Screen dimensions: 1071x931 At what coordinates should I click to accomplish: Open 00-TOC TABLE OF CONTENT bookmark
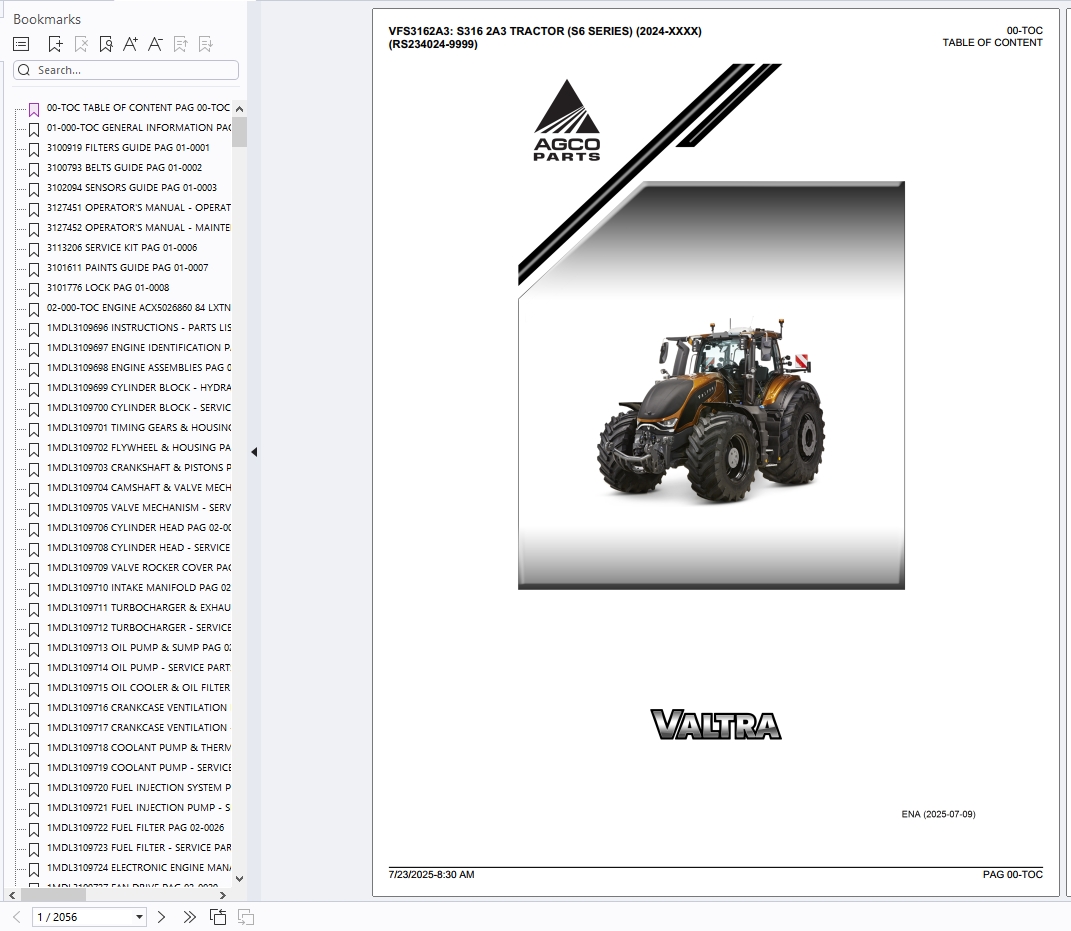[138, 108]
